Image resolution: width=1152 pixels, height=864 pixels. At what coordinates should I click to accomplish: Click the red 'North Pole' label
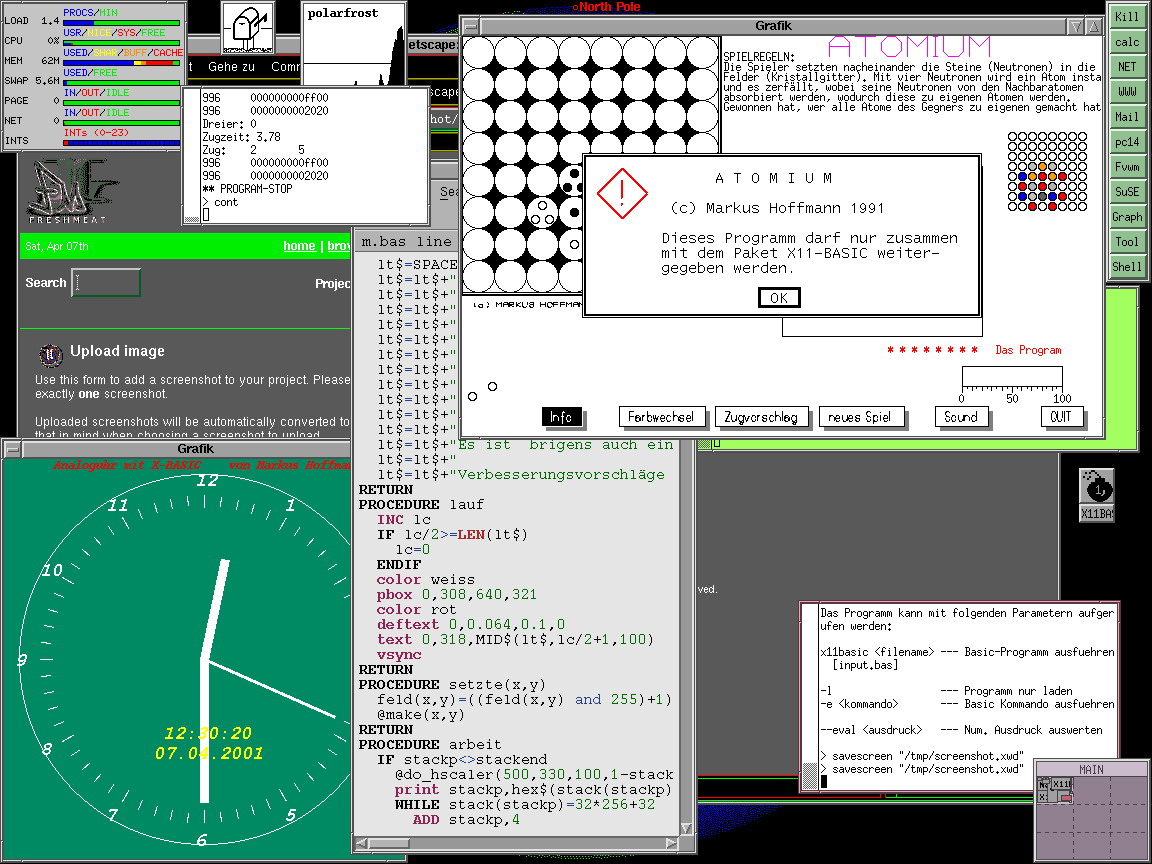click(x=610, y=7)
